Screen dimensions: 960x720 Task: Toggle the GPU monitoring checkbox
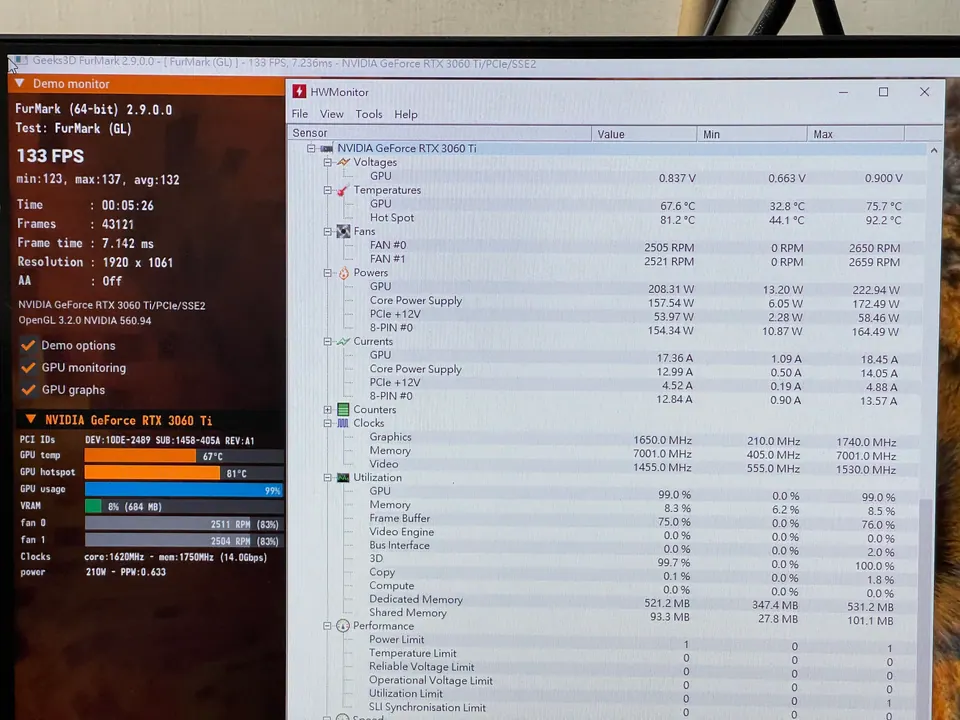(x=28, y=367)
